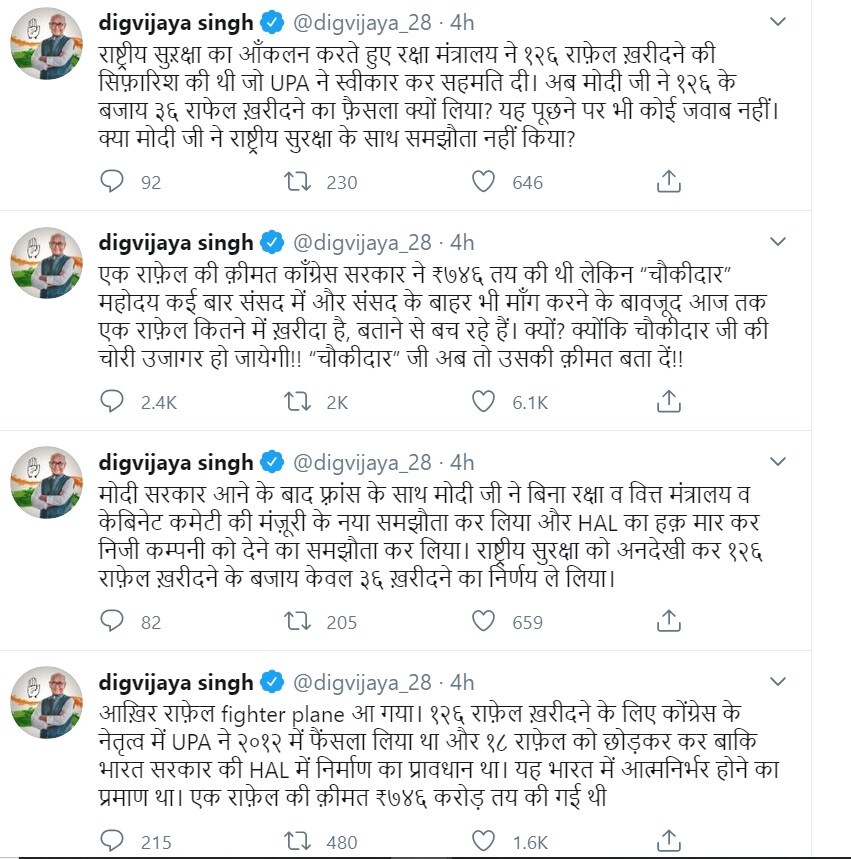This screenshot has height=859, width=851.
Task: Reply to the tweet with 82 comments
Action: [112, 621]
